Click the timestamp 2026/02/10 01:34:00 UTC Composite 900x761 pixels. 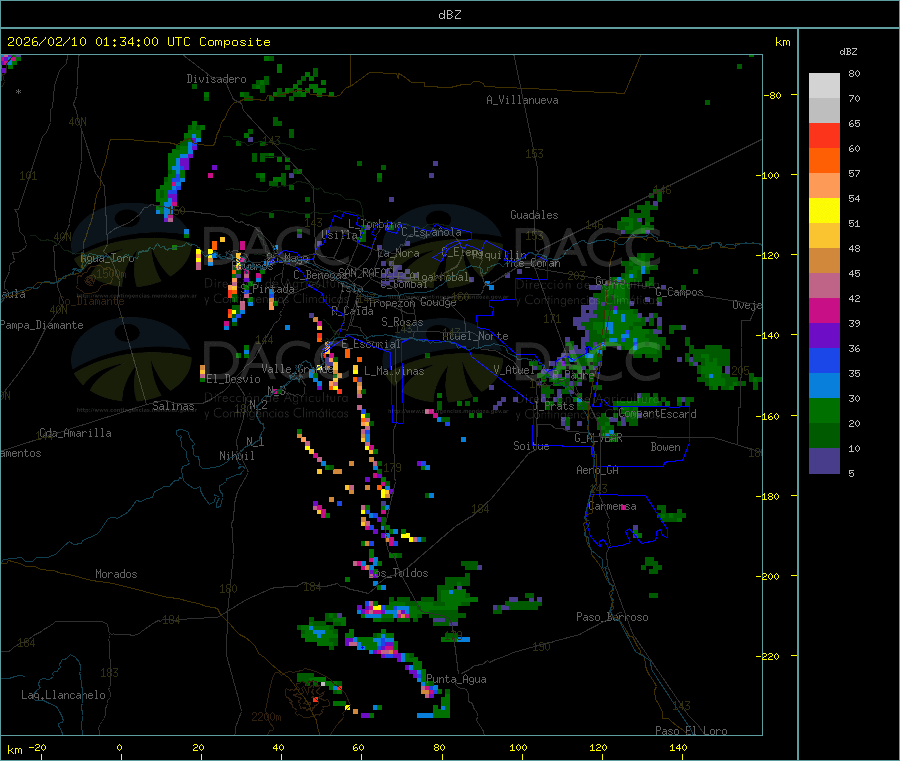click(138, 42)
